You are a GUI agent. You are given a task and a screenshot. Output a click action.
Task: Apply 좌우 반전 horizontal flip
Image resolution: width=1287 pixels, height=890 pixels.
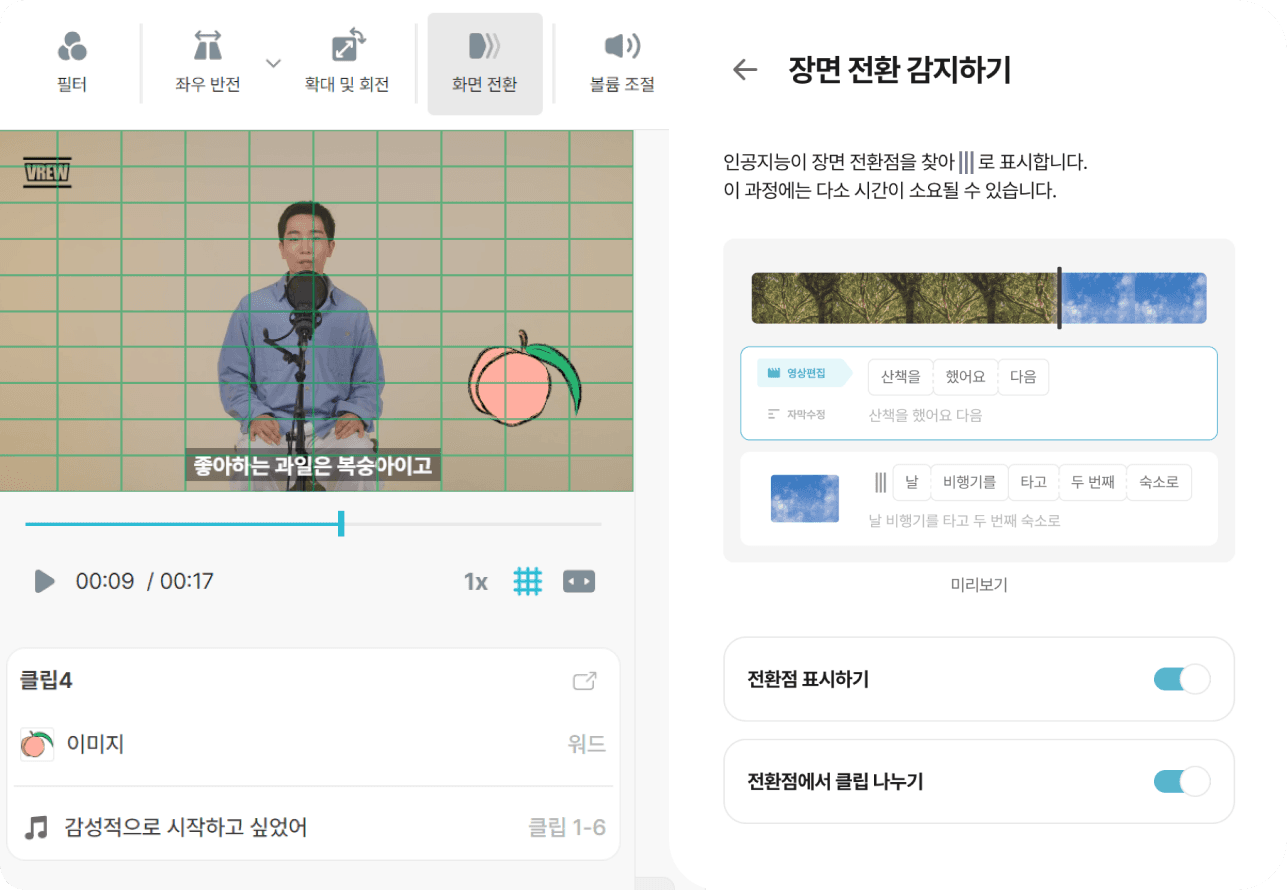click(x=207, y=62)
